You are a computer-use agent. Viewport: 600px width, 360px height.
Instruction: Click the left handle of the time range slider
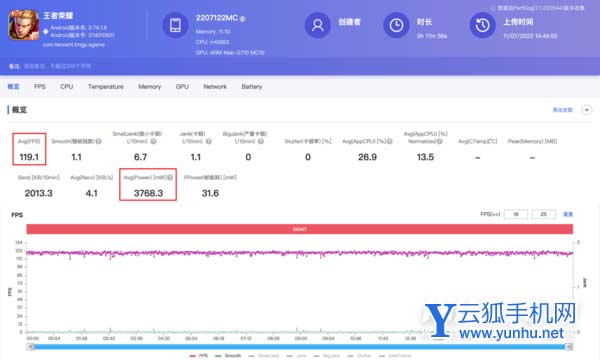31,347
